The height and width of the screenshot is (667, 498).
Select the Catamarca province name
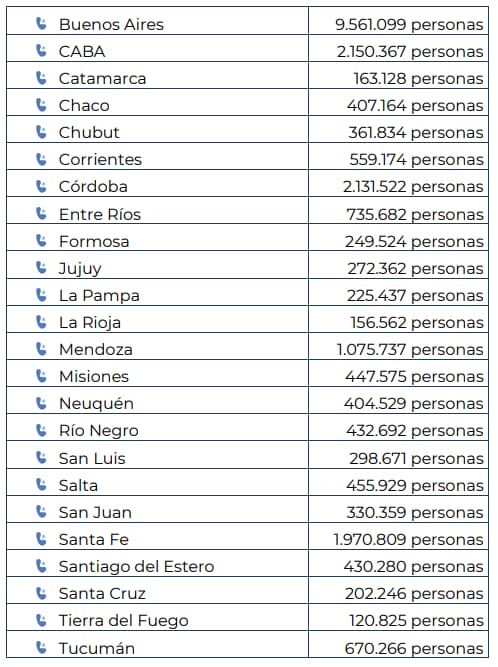[x=102, y=78]
